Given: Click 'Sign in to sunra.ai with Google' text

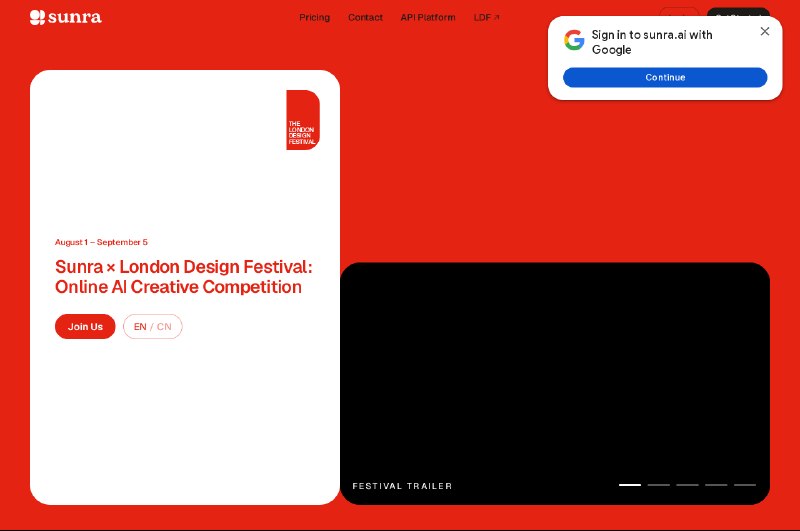Looking at the screenshot, I should [652, 42].
